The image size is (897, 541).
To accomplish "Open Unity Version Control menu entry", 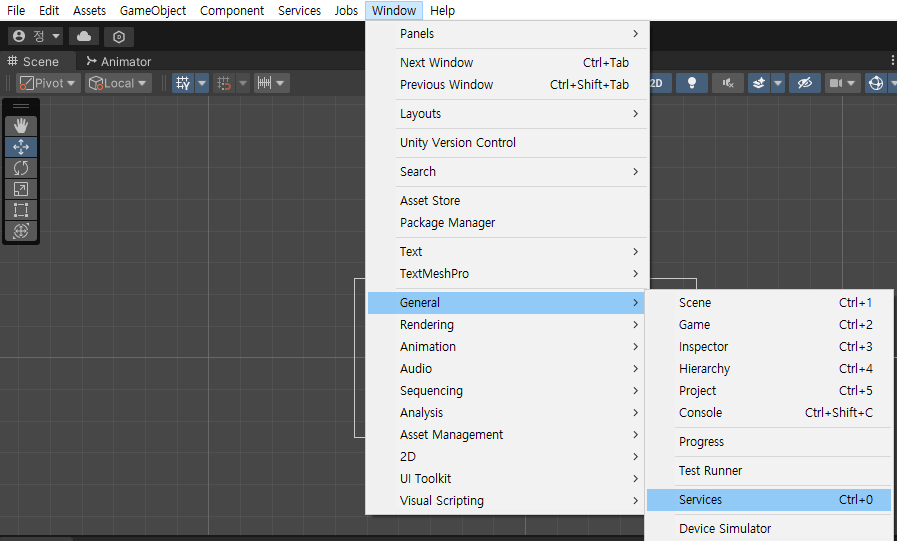I will (x=507, y=143).
